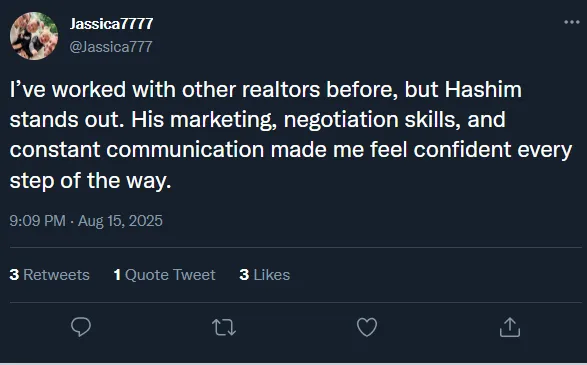Image resolution: width=587 pixels, height=365 pixels.
Task: Open the 1 Quote Tweet list
Action: [x=165, y=275]
